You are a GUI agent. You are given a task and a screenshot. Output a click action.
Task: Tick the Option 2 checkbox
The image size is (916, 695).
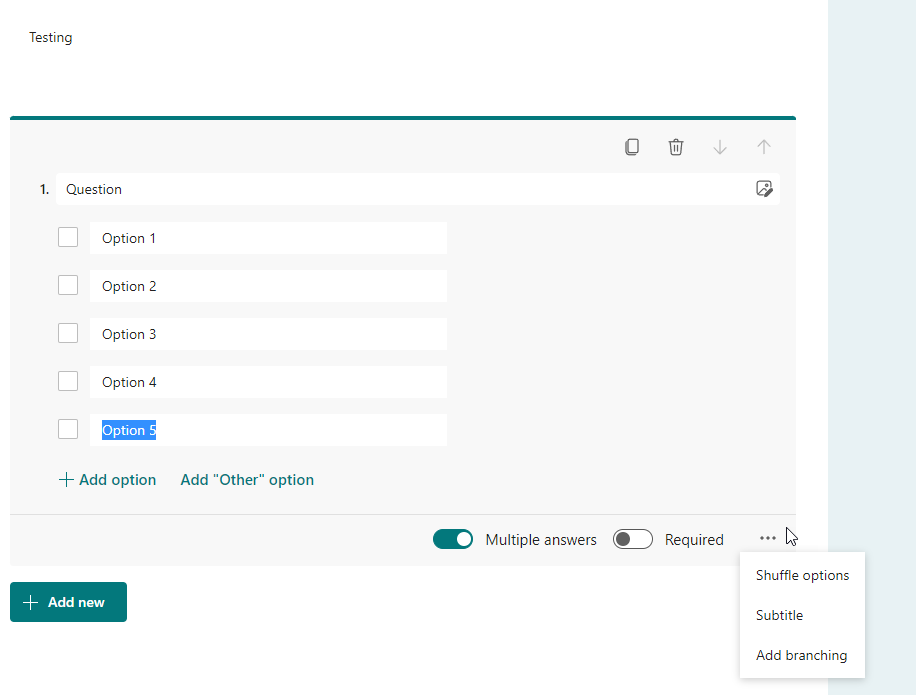coord(68,285)
